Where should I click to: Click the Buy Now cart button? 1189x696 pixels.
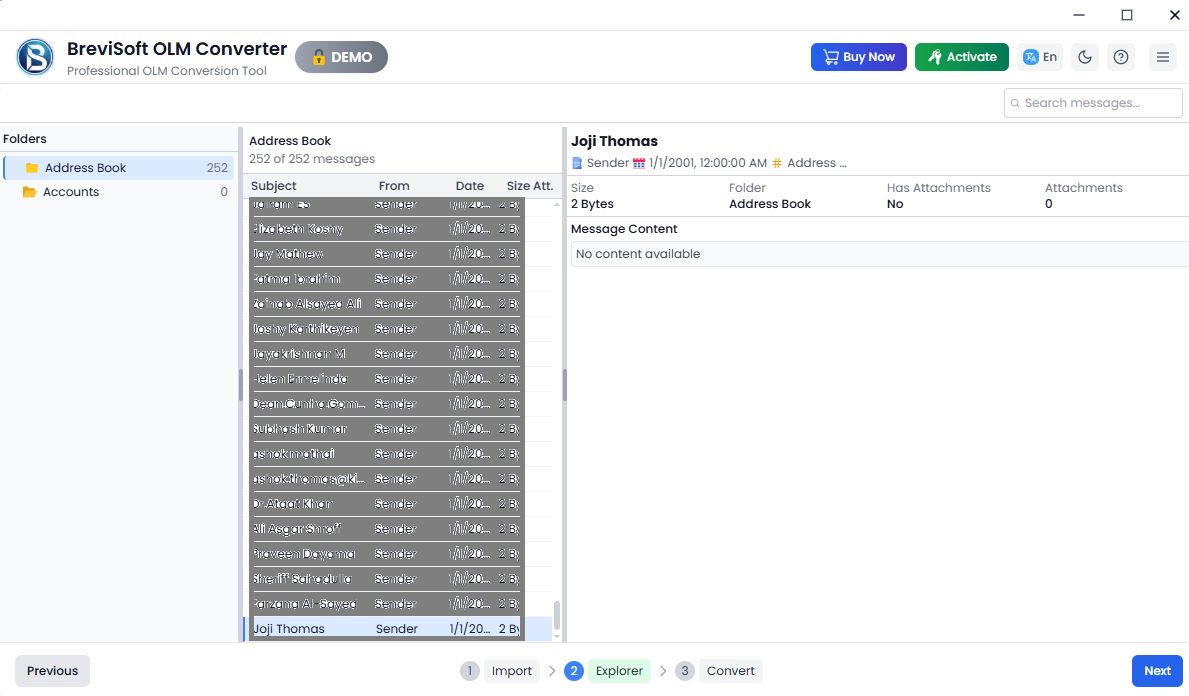coord(858,57)
